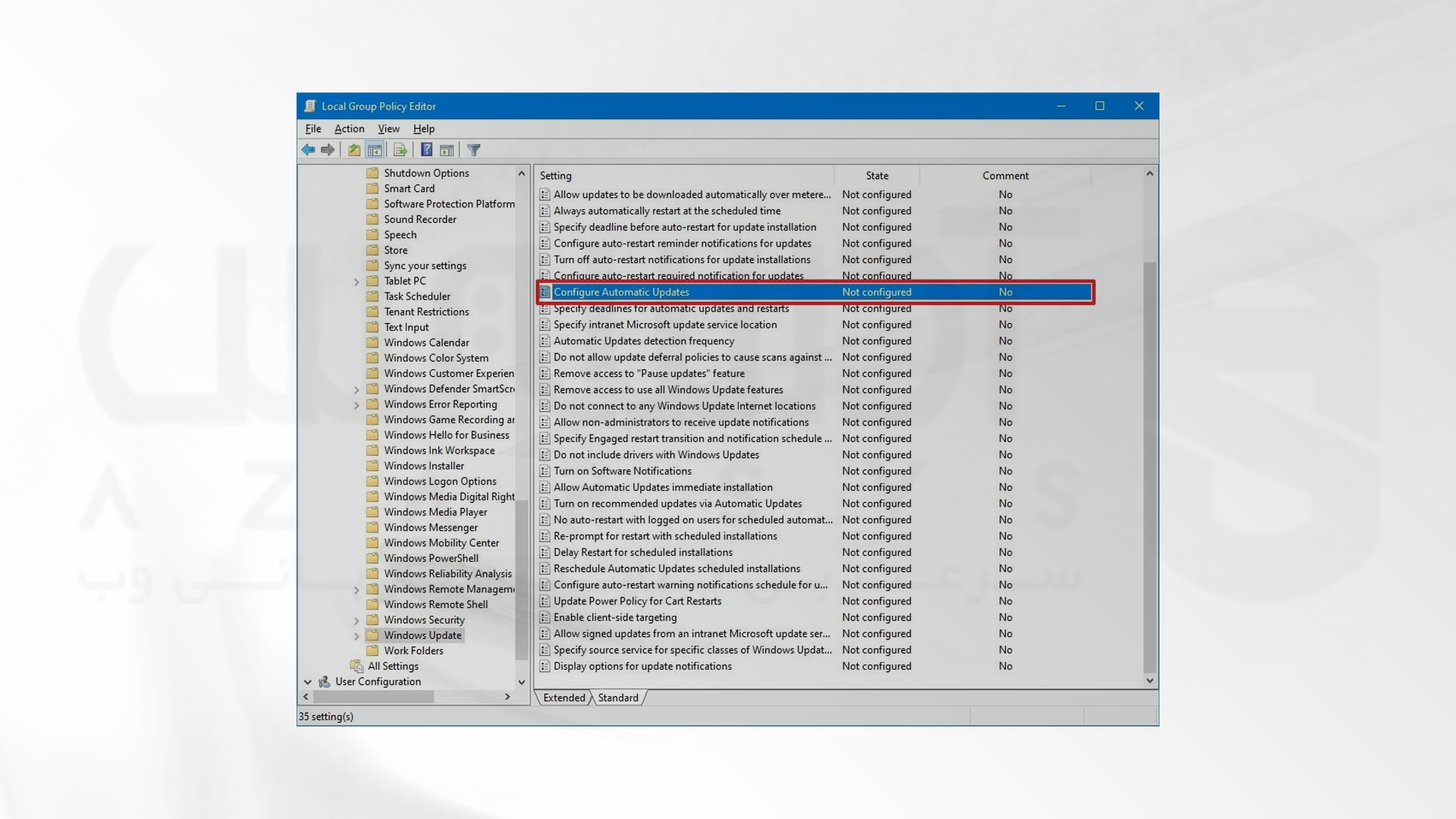Image resolution: width=1456 pixels, height=819 pixels.
Task: Toggle Show/Hide Action Pane toolbar icon
Action: point(447,150)
